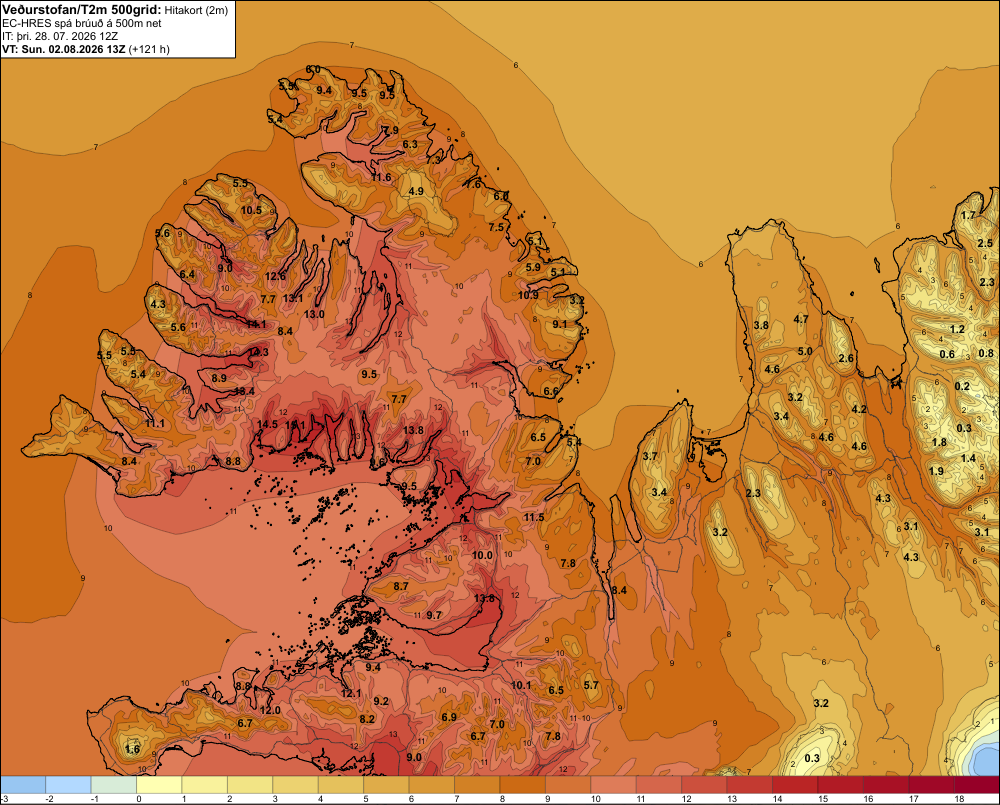1000x805 pixels.
Task: Click the temperature value "5.0" on the map
Action: [x=805, y=351]
